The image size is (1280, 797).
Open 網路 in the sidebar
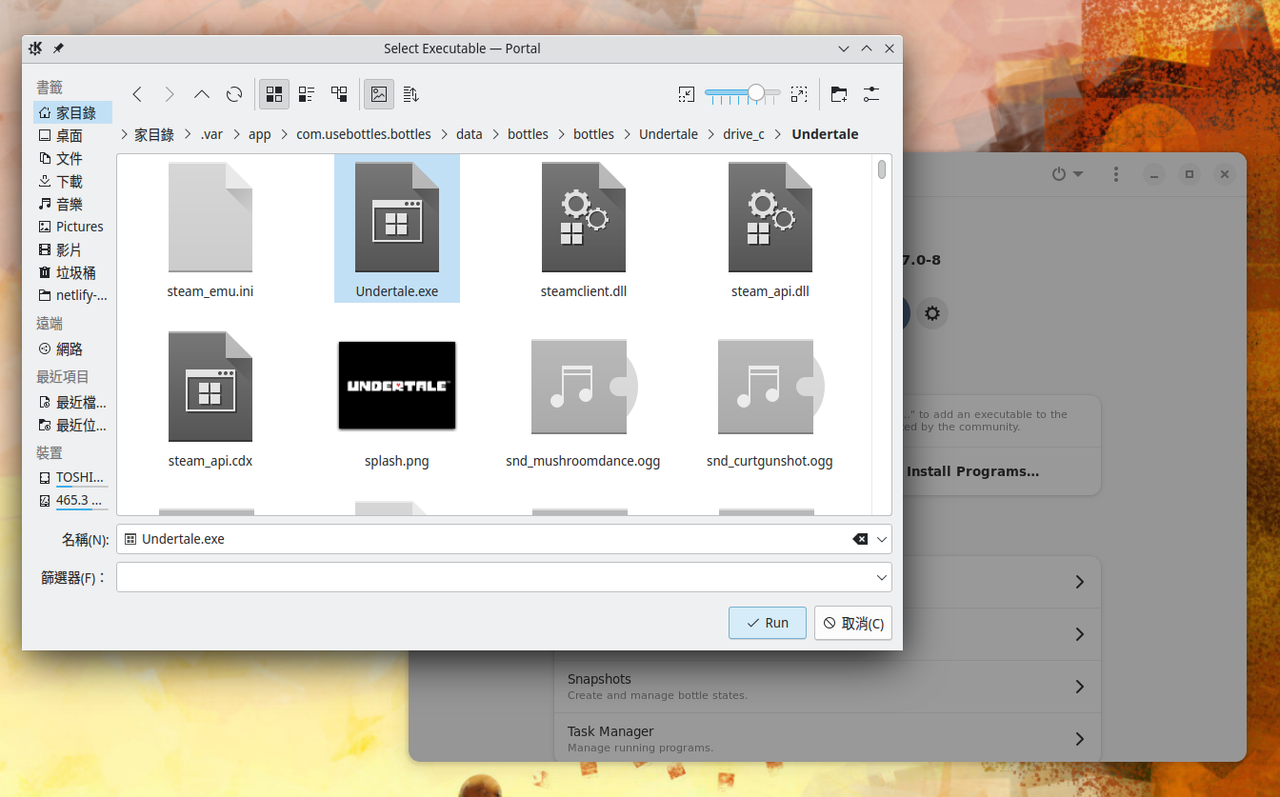tap(72, 349)
